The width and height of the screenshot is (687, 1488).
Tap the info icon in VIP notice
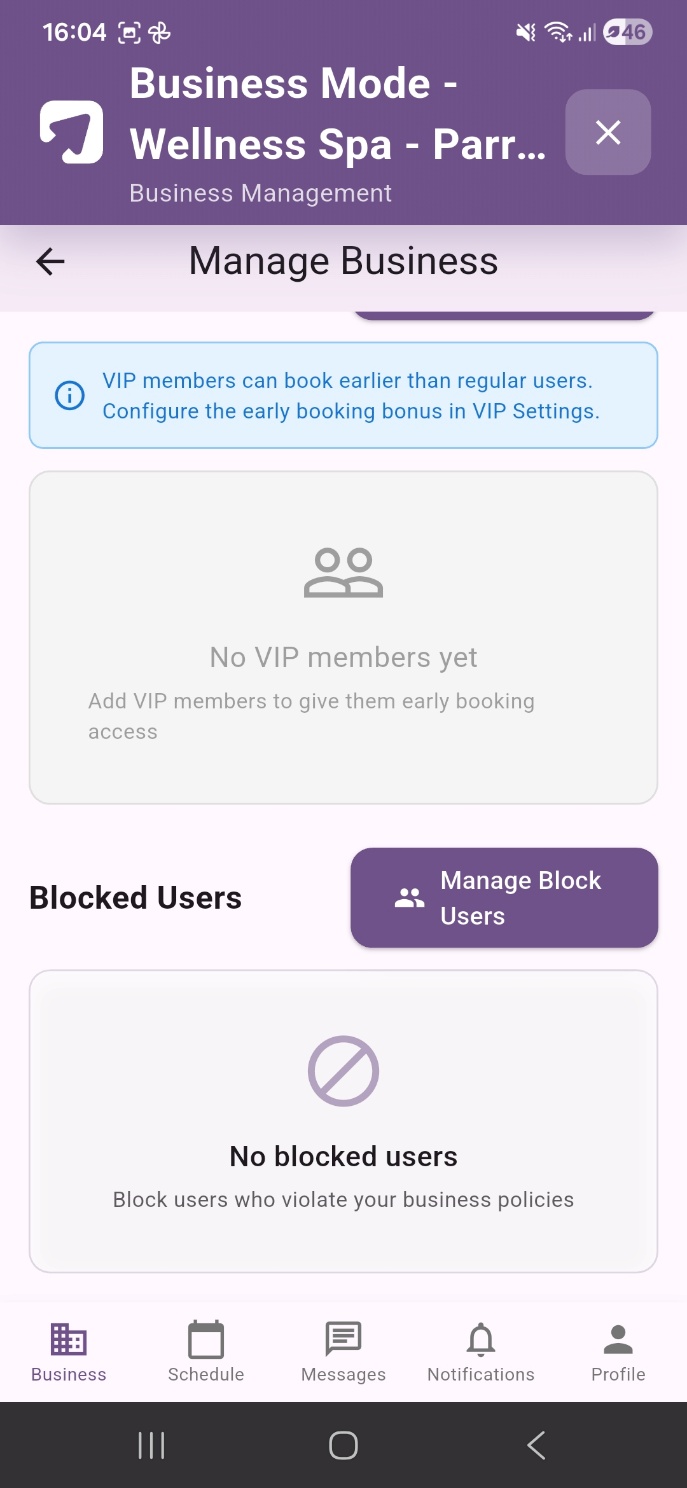[69, 396]
